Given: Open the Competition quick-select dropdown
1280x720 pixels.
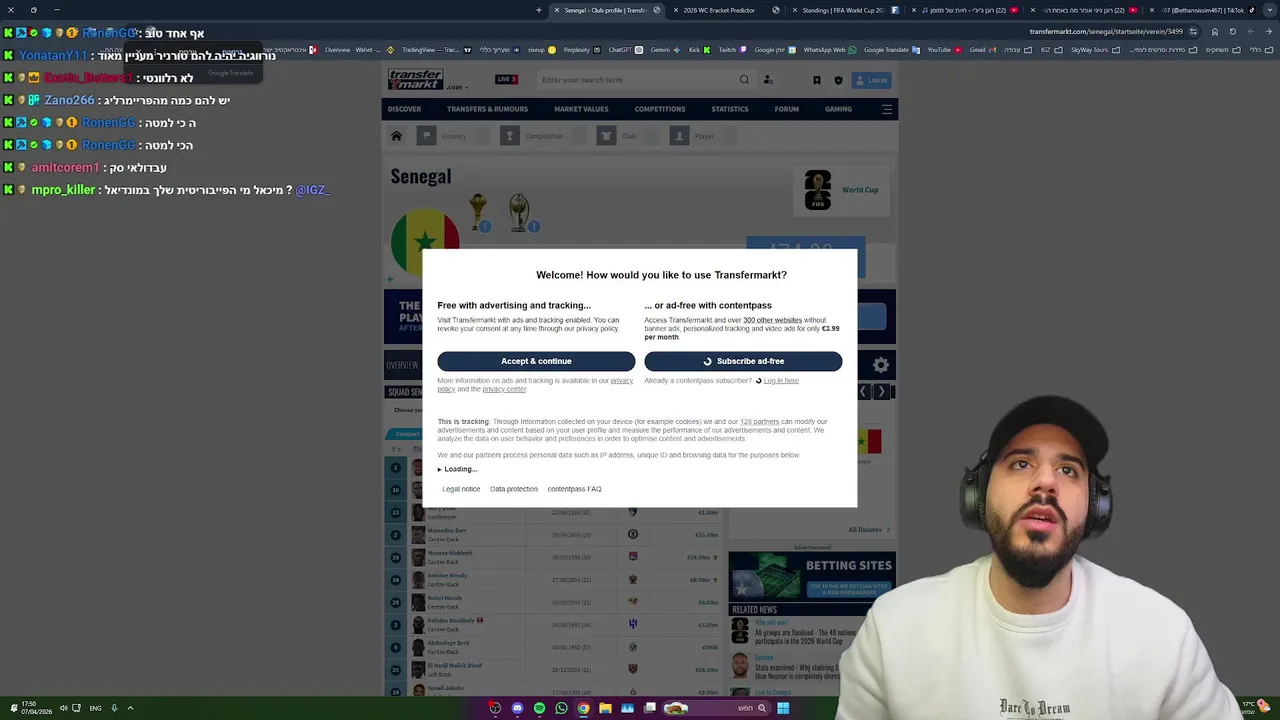Looking at the screenshot, I should pyautogui.click(x=544, y=136).
